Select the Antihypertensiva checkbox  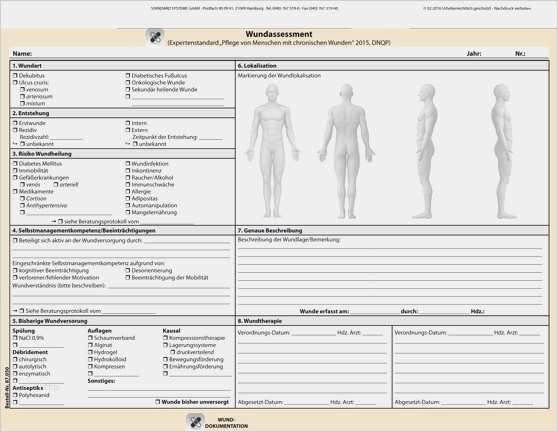click(x=22, y=205)
